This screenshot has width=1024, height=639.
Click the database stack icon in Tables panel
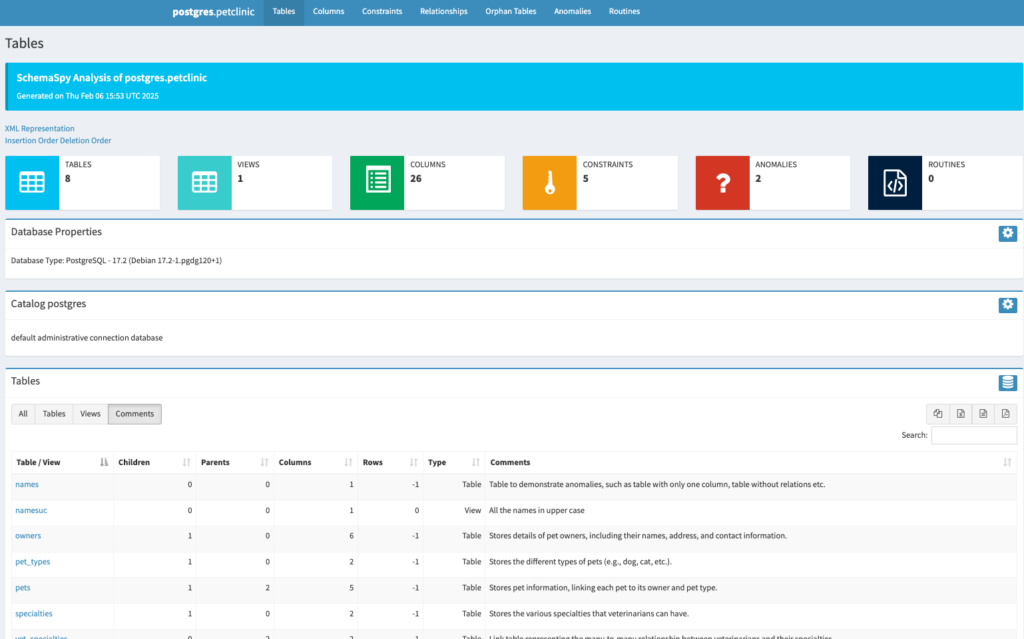[x=1007, y=383]
